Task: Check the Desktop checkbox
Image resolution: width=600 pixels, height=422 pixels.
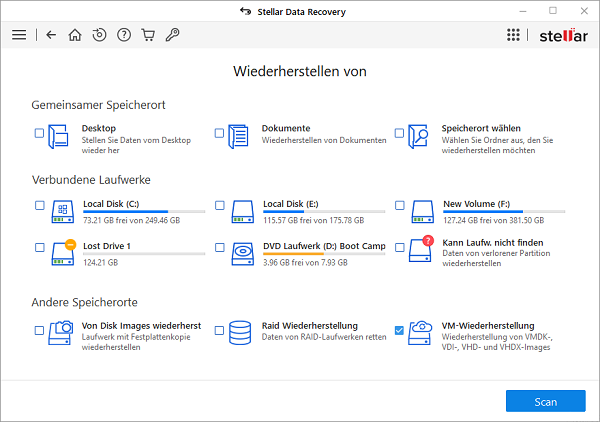Action: 39,133
